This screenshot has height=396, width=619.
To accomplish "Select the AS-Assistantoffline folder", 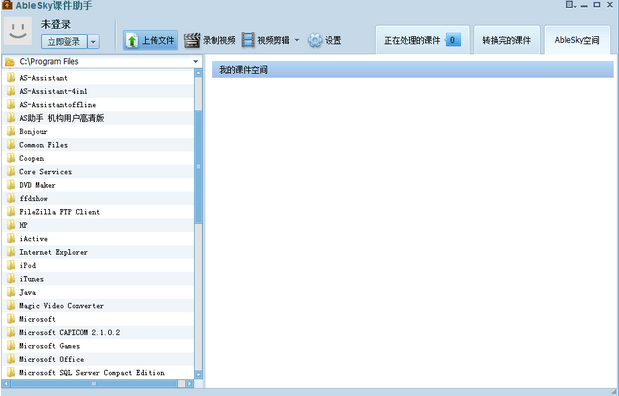I will pyautogui.click(x=98, y=105).
